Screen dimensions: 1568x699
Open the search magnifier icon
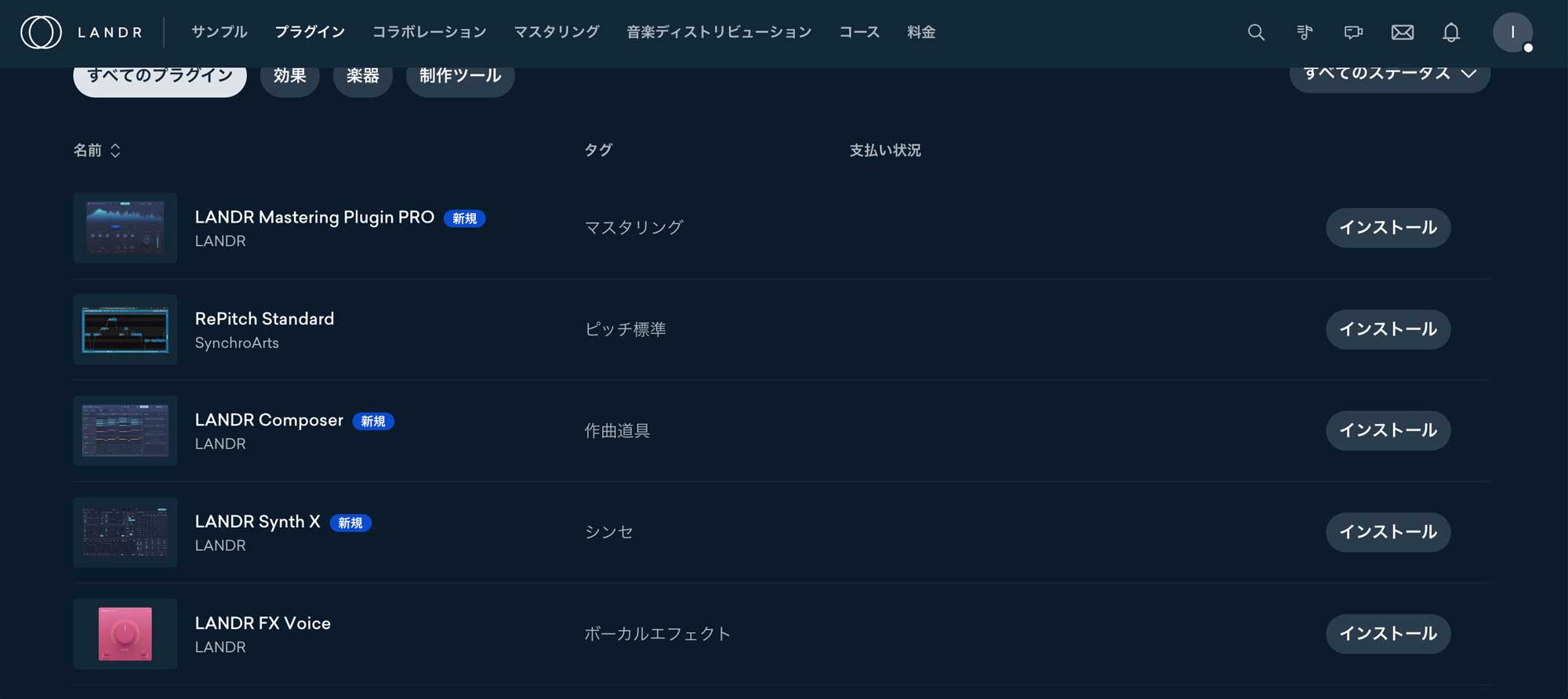1256,32
